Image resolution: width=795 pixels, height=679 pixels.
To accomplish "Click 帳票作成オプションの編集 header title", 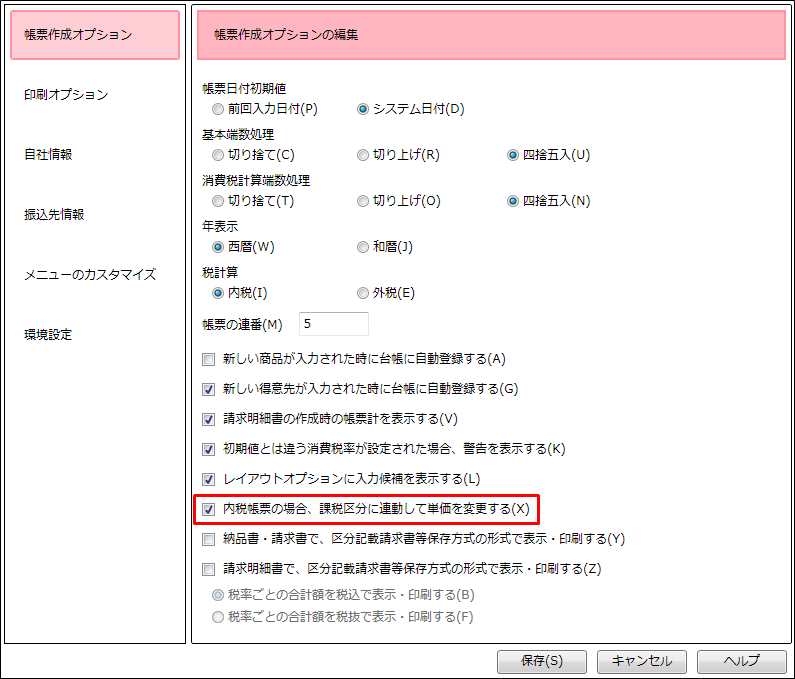I will pyautogui.click(x=286, y=35).
